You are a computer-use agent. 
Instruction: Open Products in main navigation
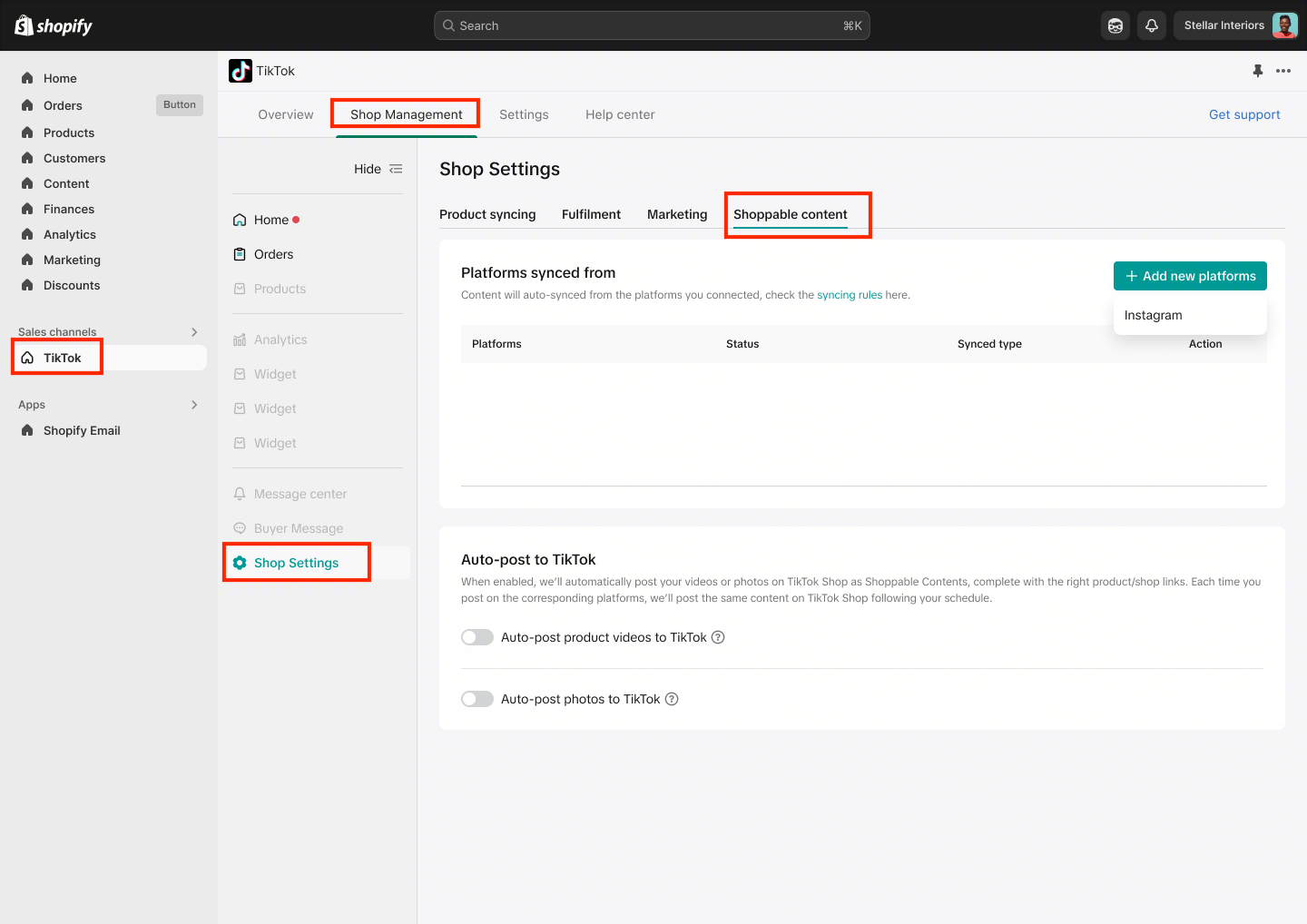(x=69, y=133)
